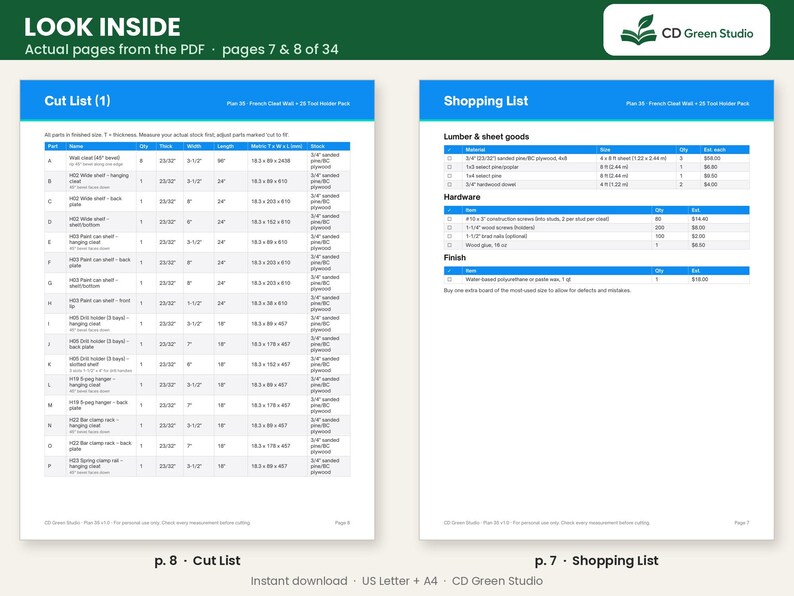Click the 'Metric T x W x L (mm)' column header
Image resolution: width=794 pixels, height=596 pixels.
[276, 146]
